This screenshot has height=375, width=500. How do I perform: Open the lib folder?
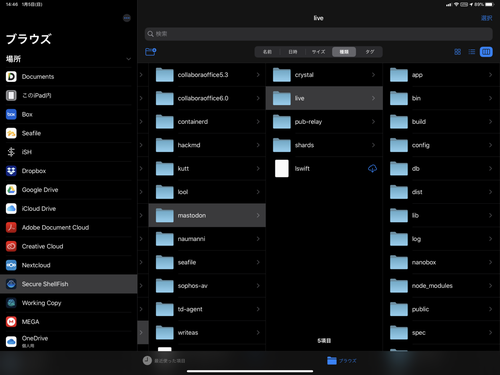[x=442, y=215]
